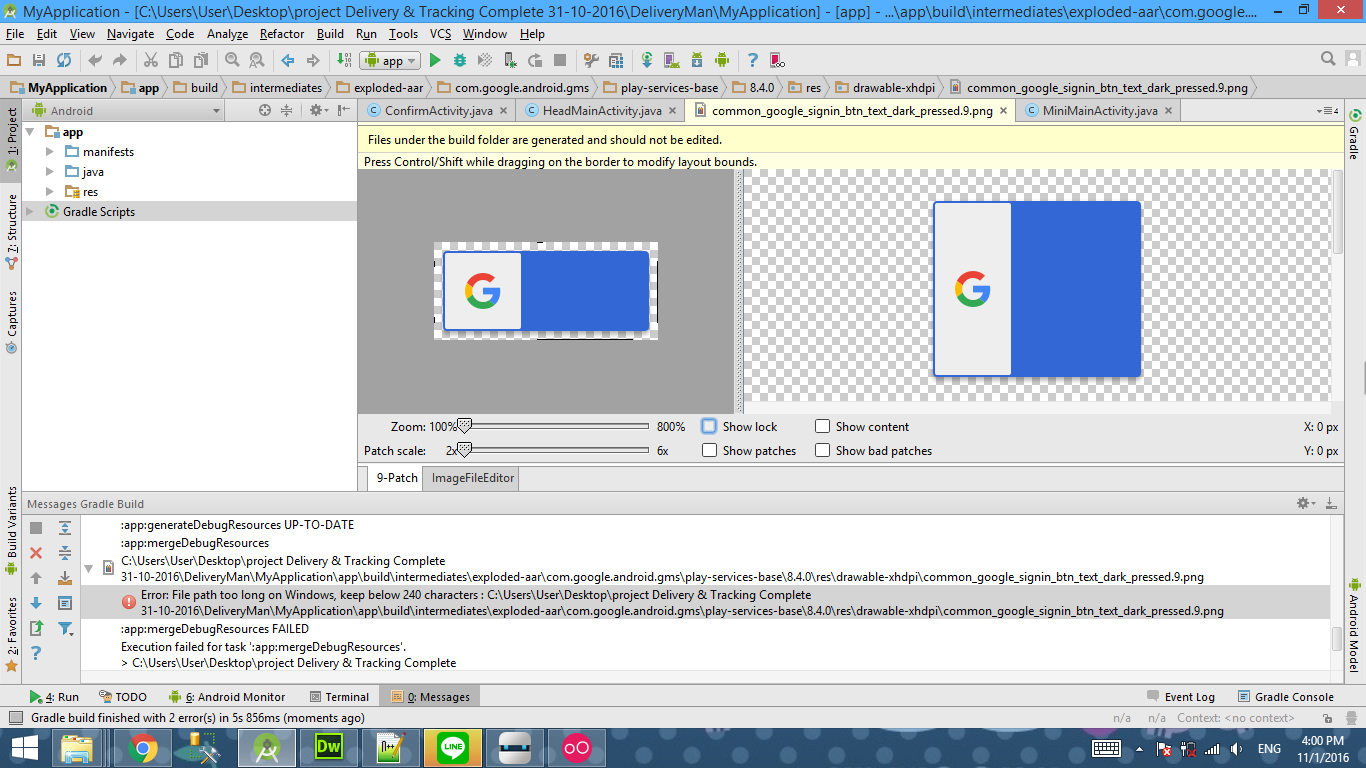1366x768 pixels.
Task: Open the Gradle Console button
Action: pos(1286,697)
